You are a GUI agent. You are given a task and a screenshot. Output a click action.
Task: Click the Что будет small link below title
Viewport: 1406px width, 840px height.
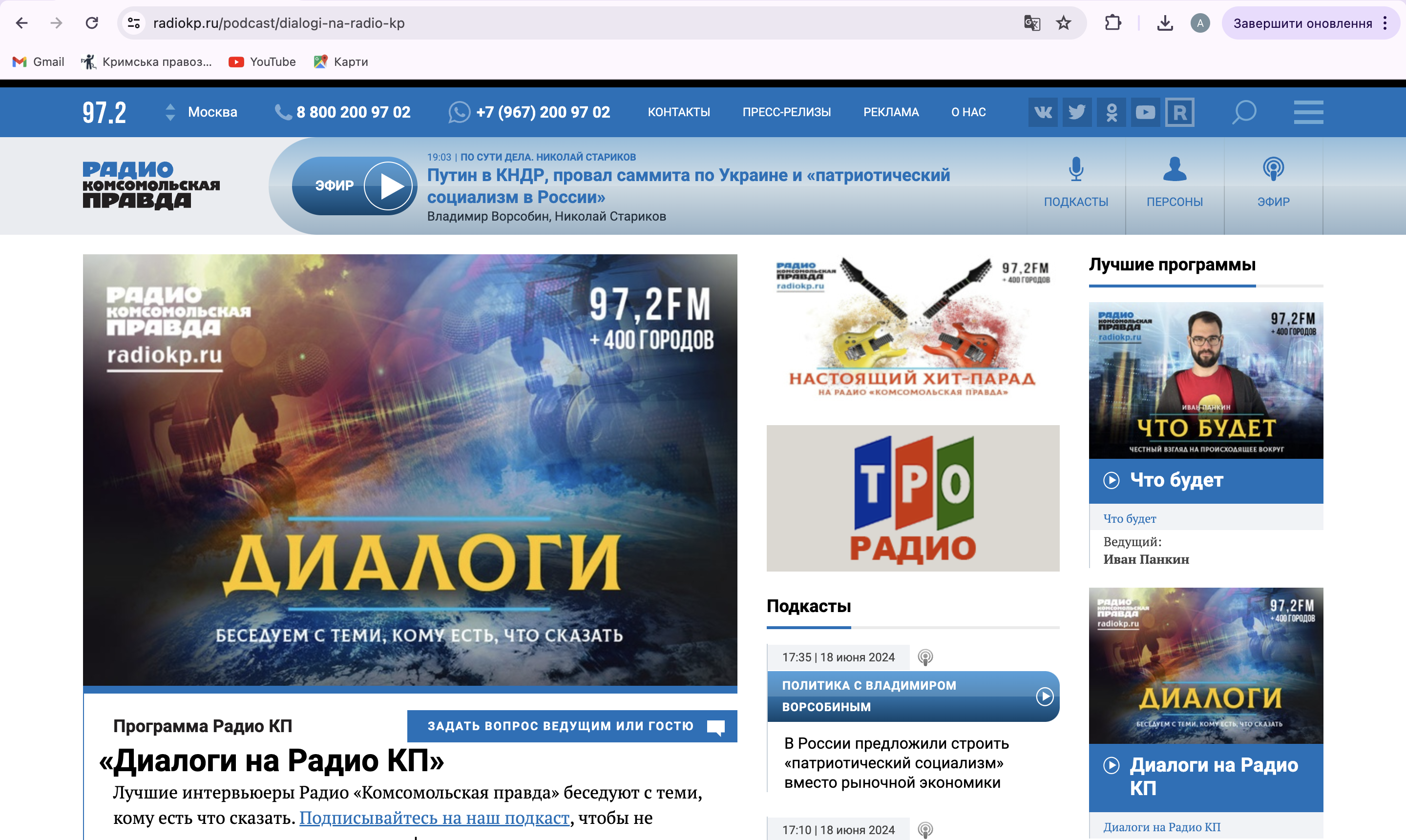pyautogui.click(x=1130, y=518)
